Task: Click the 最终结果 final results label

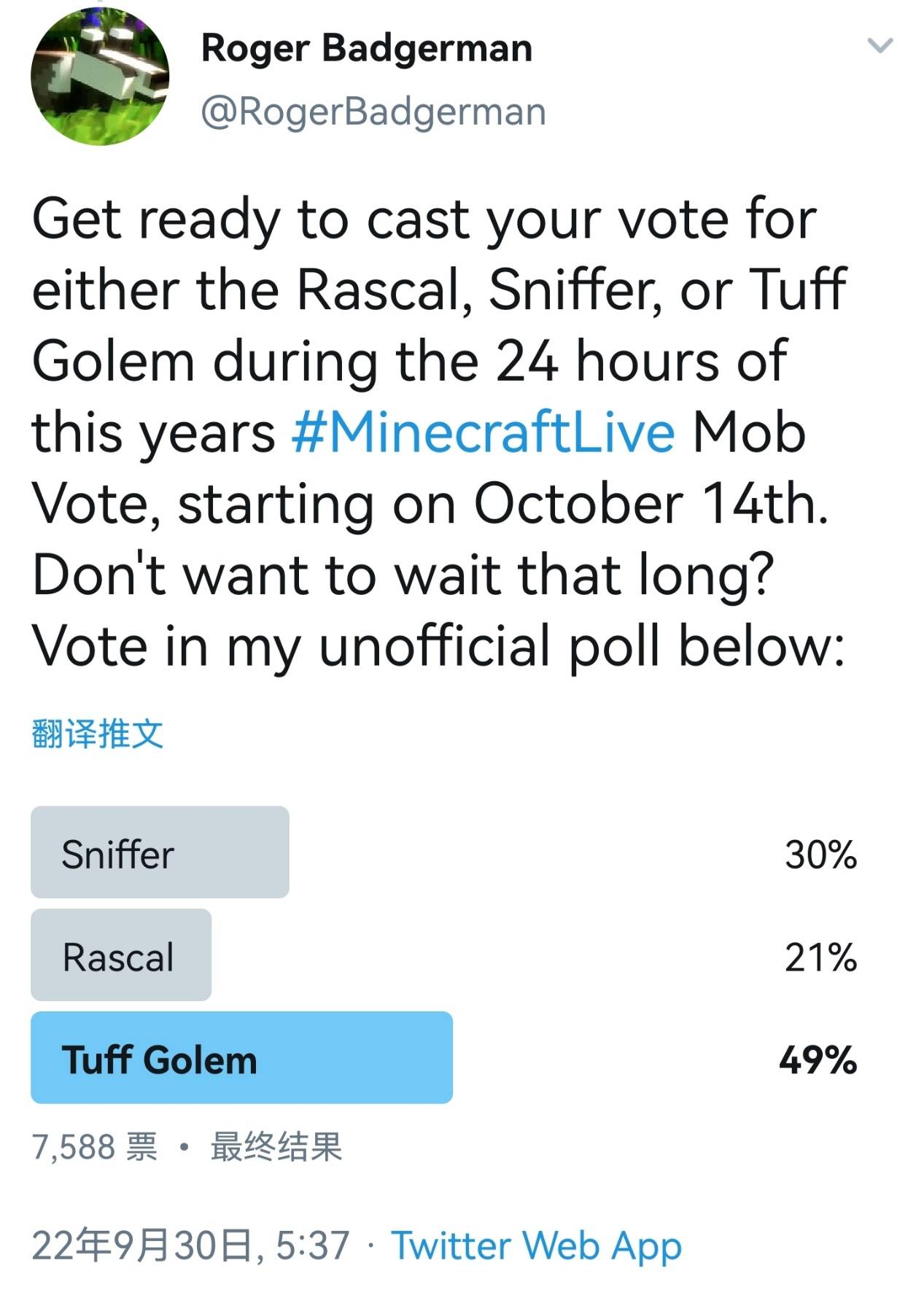Action: click(x=276, y=1146)
